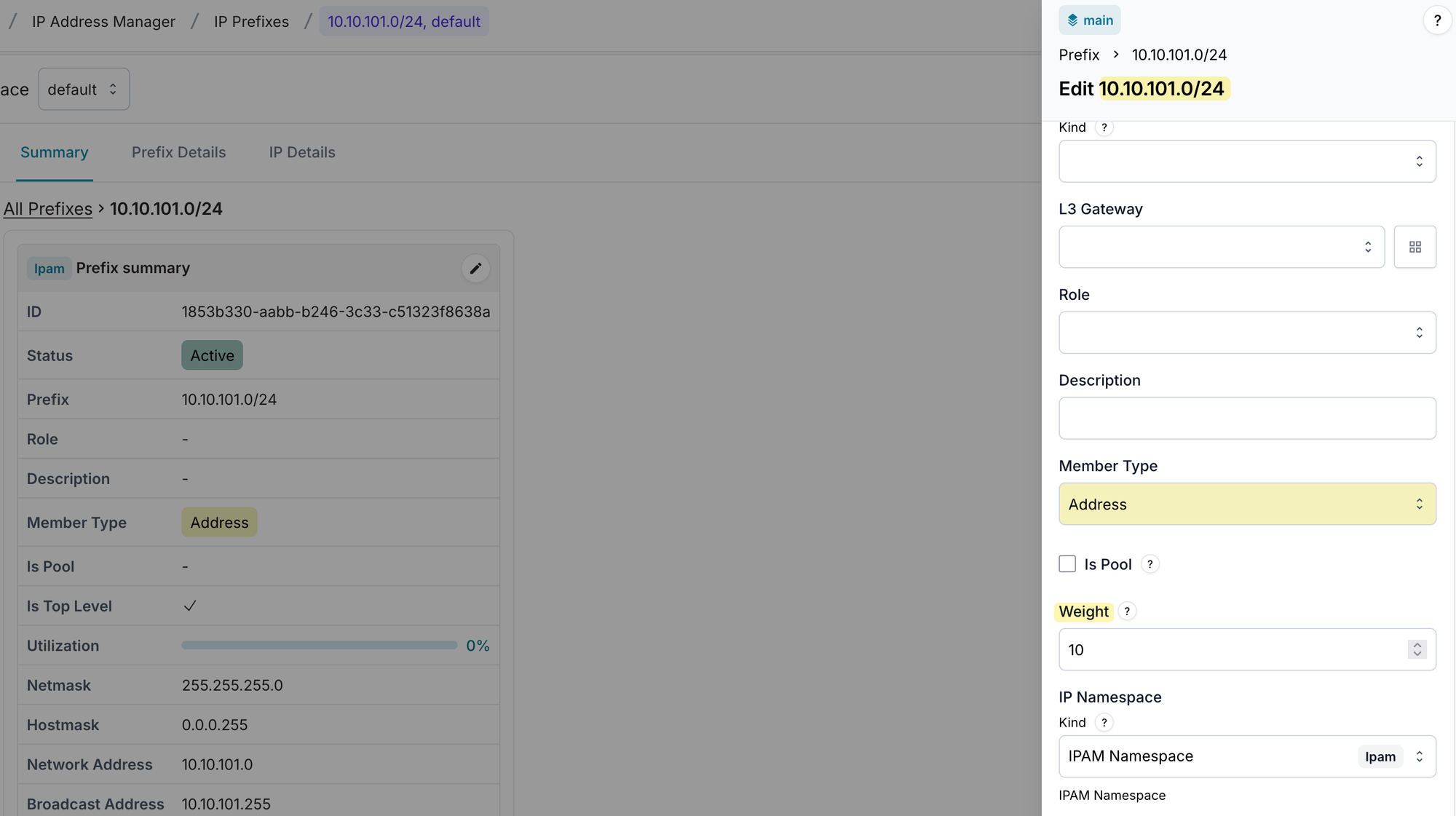The image size is (1456, 816).
Task: Click the grid icon beside L3 Gateway
Action: tap(1415, 247)
